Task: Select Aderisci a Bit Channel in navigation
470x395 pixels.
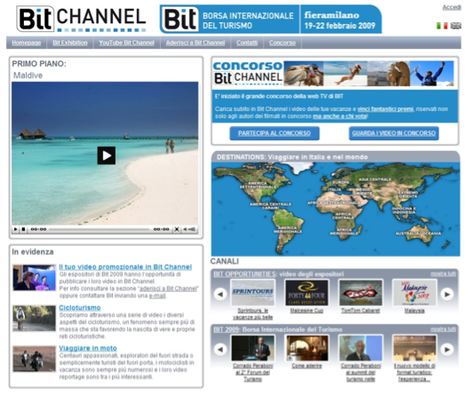Action: coord(195,43)
